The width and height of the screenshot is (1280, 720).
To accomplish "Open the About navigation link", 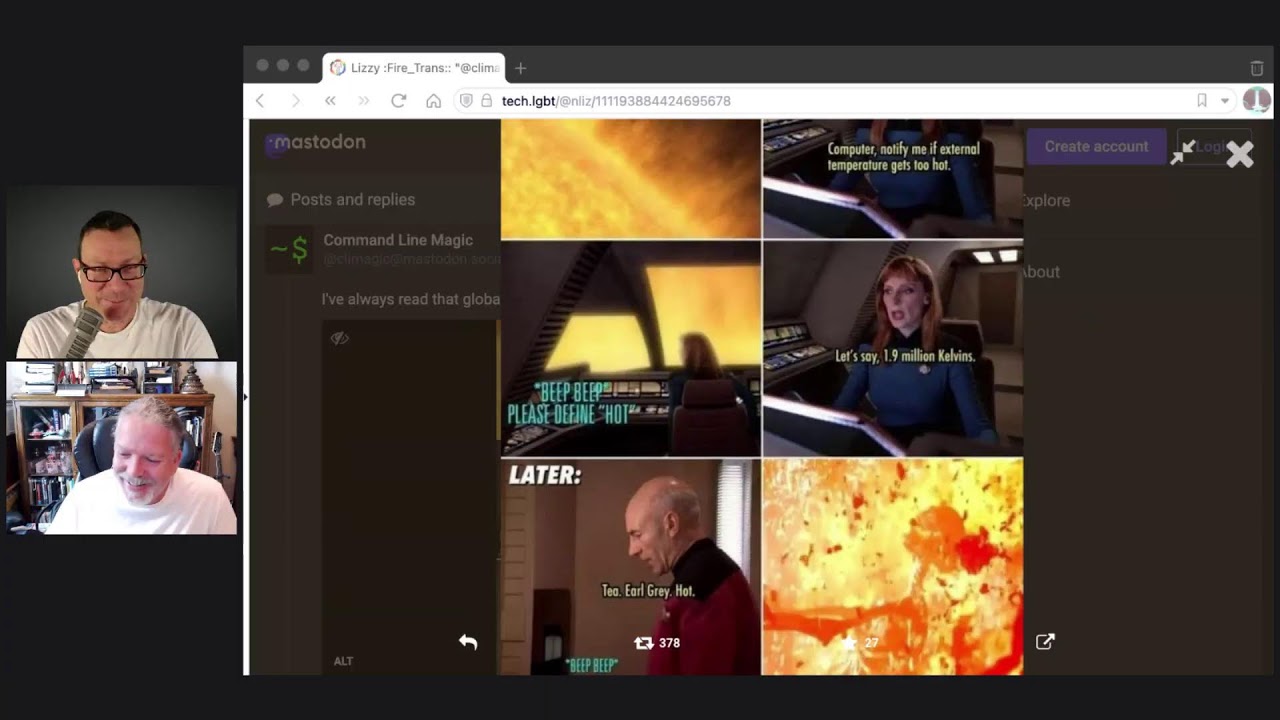I will [x=1040, y=272].
